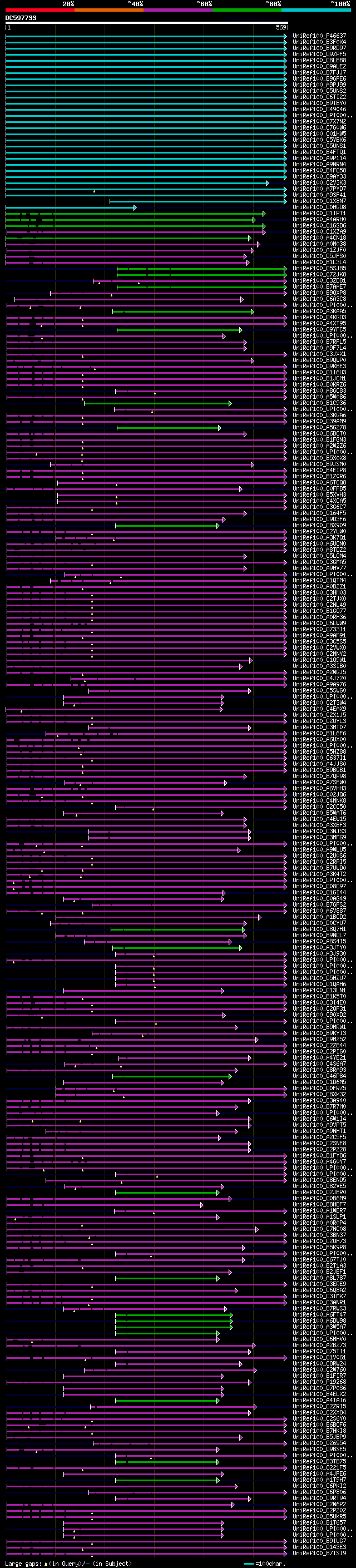The image size is (356, 1568).
Task: Click label UniRef100_A1ZJF0
Action: click(x=319, y=250)
